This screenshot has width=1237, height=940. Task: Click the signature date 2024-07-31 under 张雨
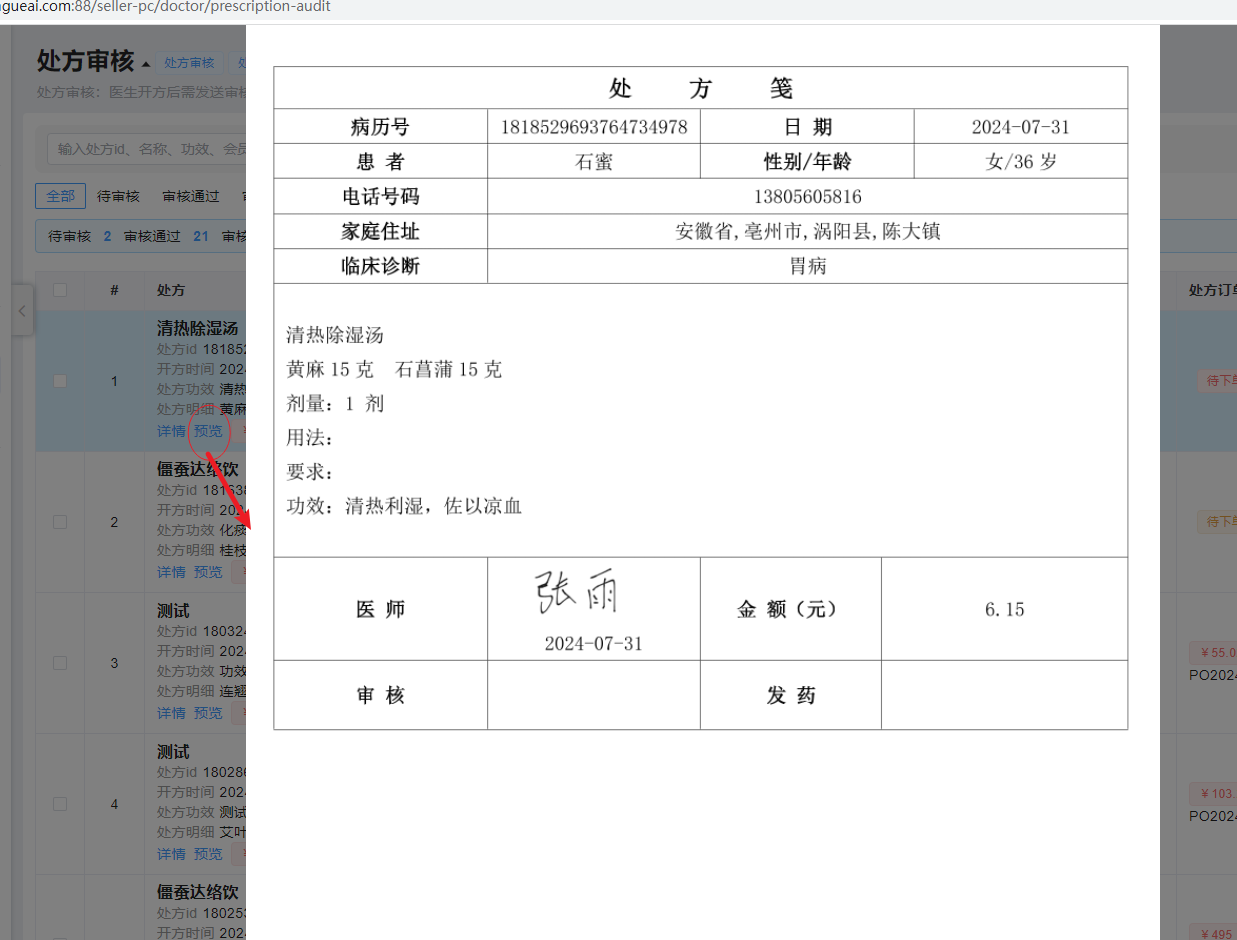pos(594,644)
